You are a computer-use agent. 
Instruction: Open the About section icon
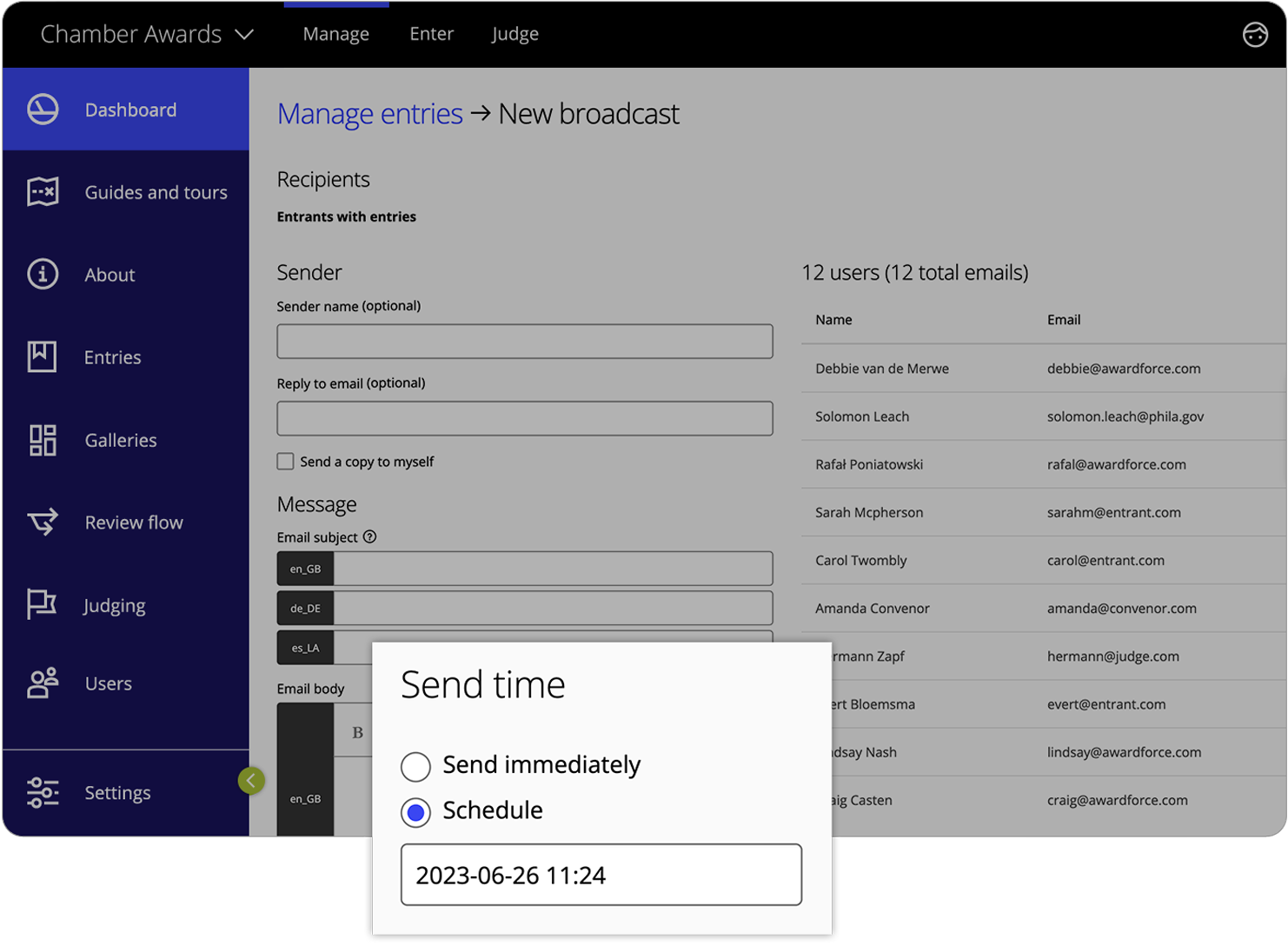[42, 274]
